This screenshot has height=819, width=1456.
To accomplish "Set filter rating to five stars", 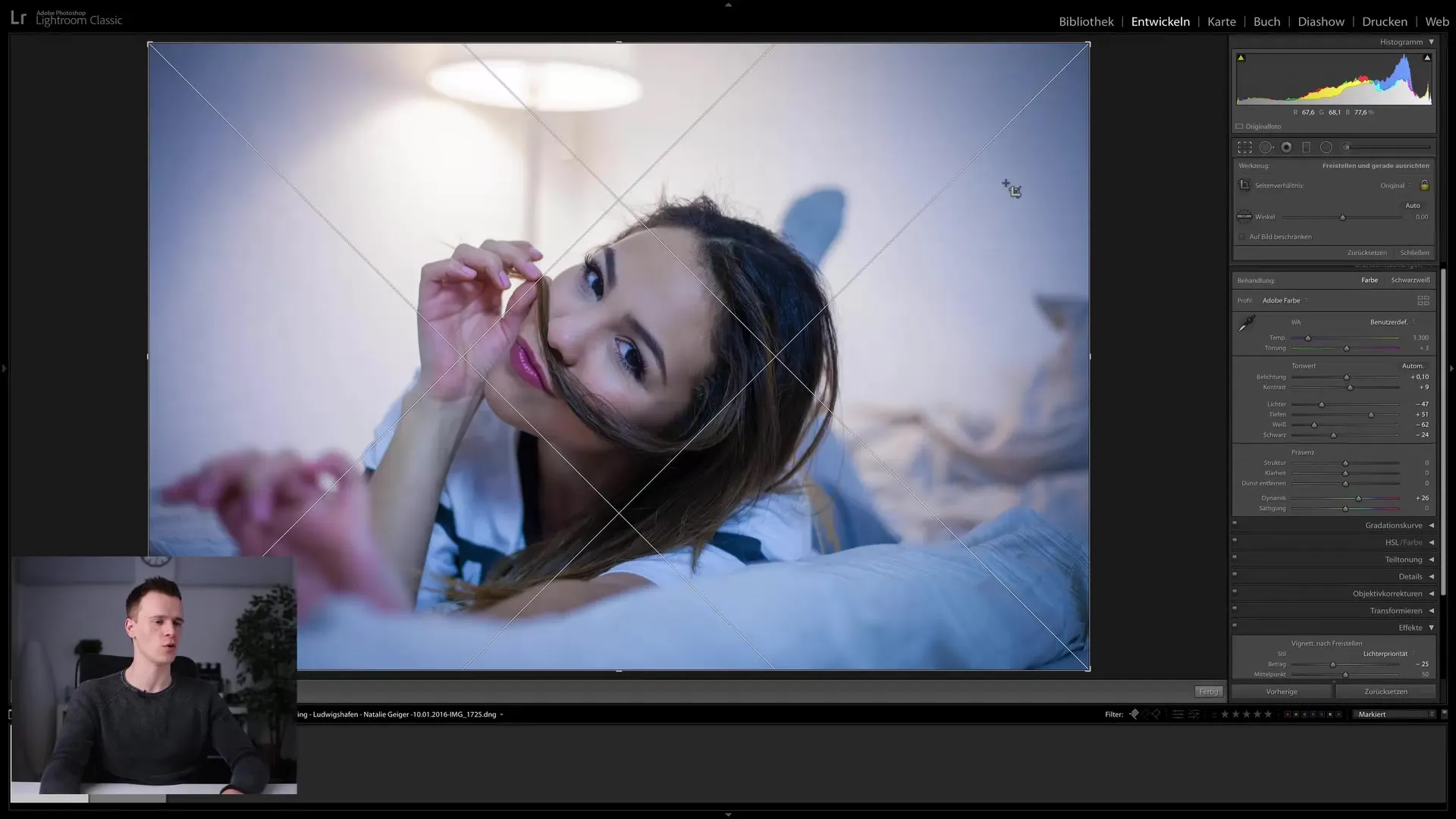I will (x=1268, y=714).
